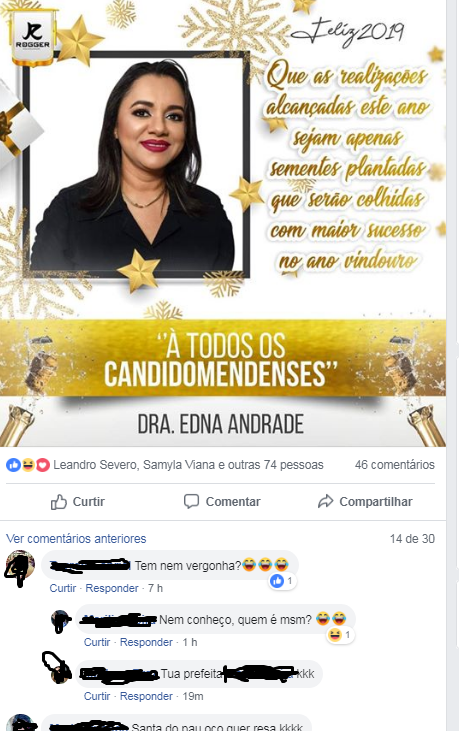Click the Comentar speech bubble button
This screenshot has width=459, height=731.
click(222, 502)
